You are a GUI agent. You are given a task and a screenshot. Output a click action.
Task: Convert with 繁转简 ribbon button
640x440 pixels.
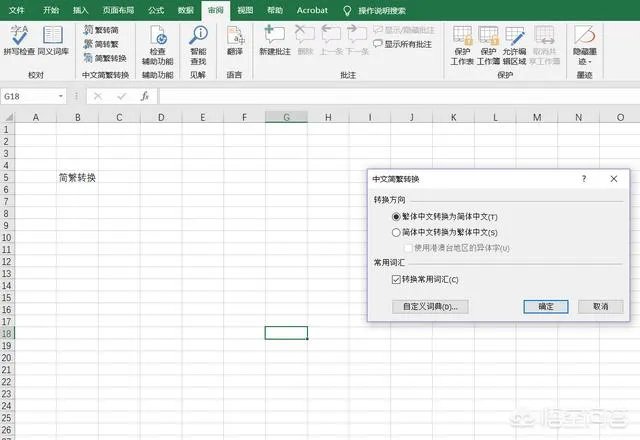pyautogui.click(x=101, y=30)
